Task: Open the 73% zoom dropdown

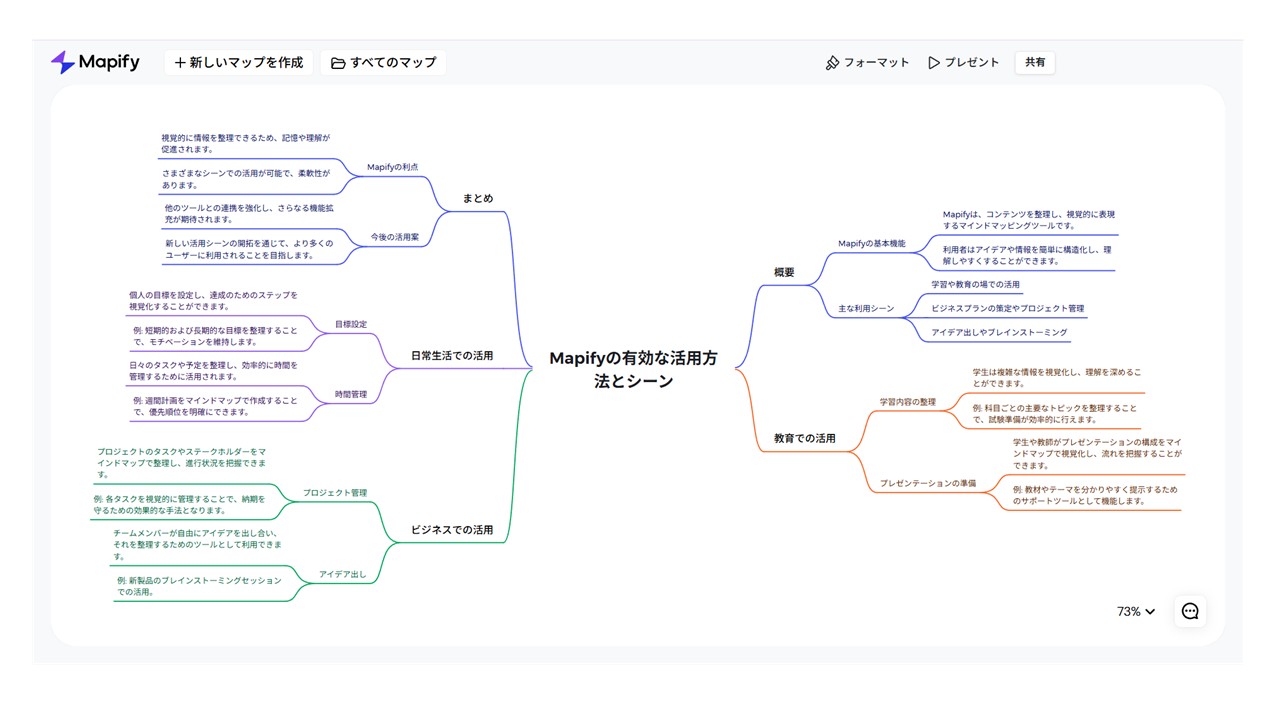Action: [1136, 611]
